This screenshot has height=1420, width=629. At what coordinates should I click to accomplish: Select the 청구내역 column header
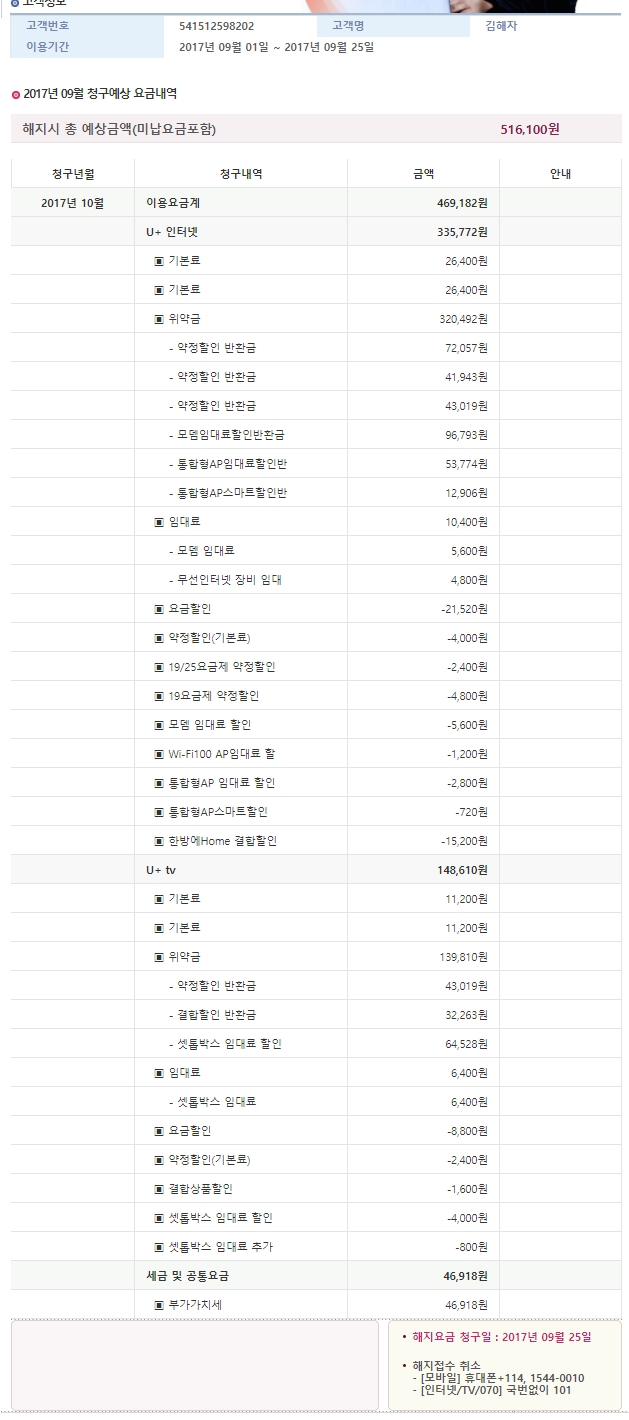click(241, 173)
